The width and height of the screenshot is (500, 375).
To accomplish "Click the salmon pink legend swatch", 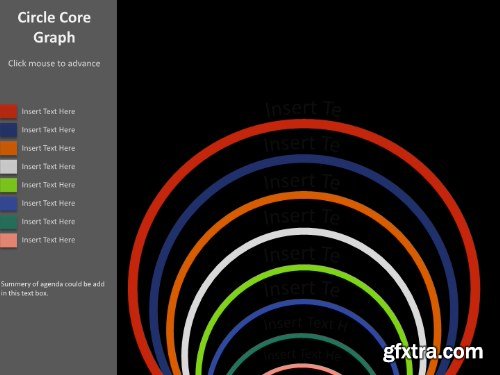I will [x=8, y=240].
